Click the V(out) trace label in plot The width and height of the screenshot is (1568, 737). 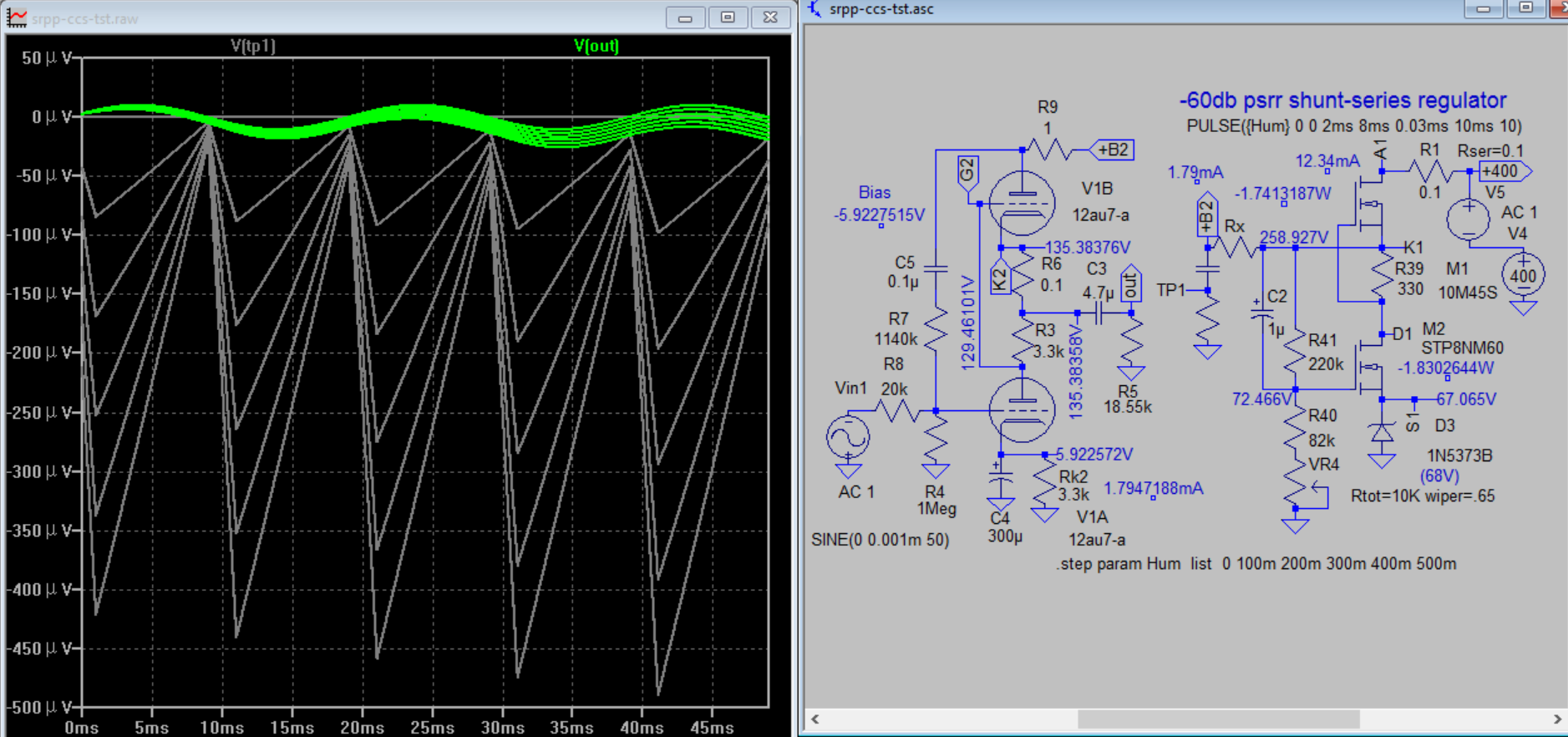tap(596, 46)
